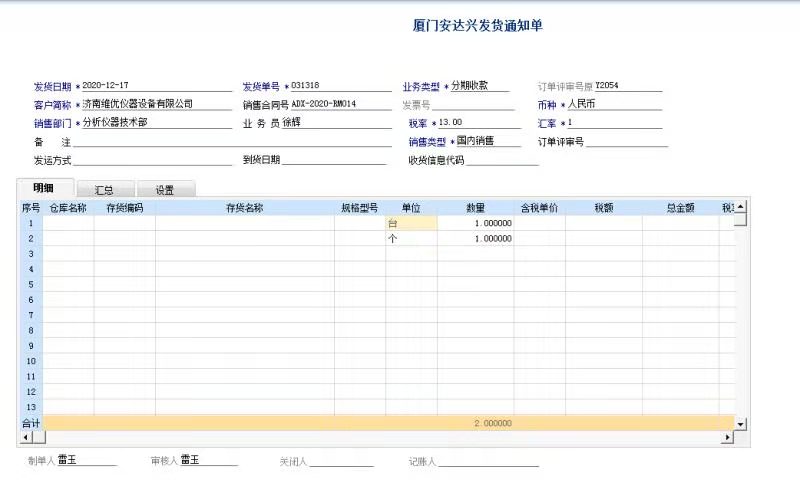
Task: Click the 单位 column header
Action: pyautogui.click(x=411, y=208)
